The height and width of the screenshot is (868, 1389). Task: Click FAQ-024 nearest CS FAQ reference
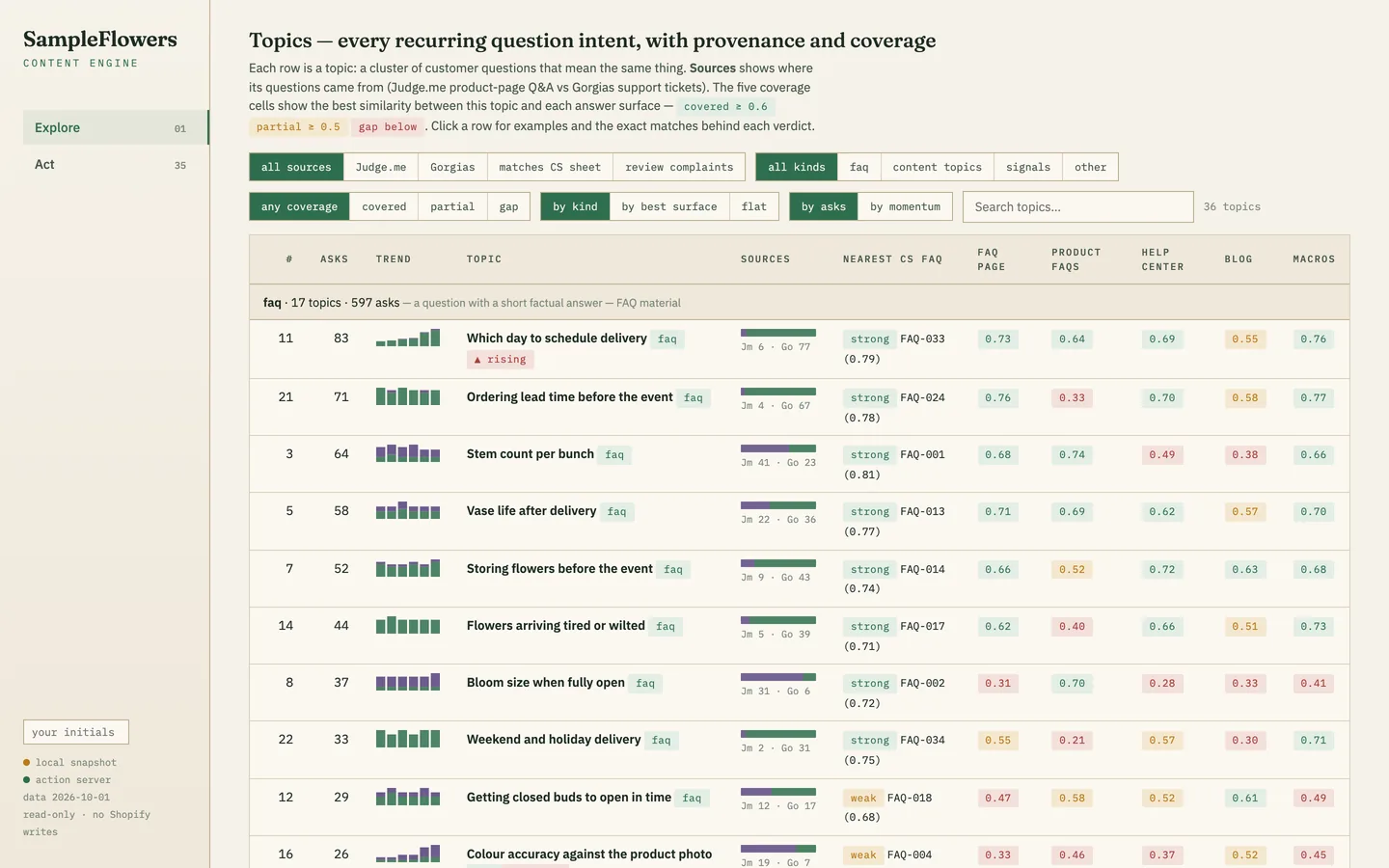coord(922,397)
